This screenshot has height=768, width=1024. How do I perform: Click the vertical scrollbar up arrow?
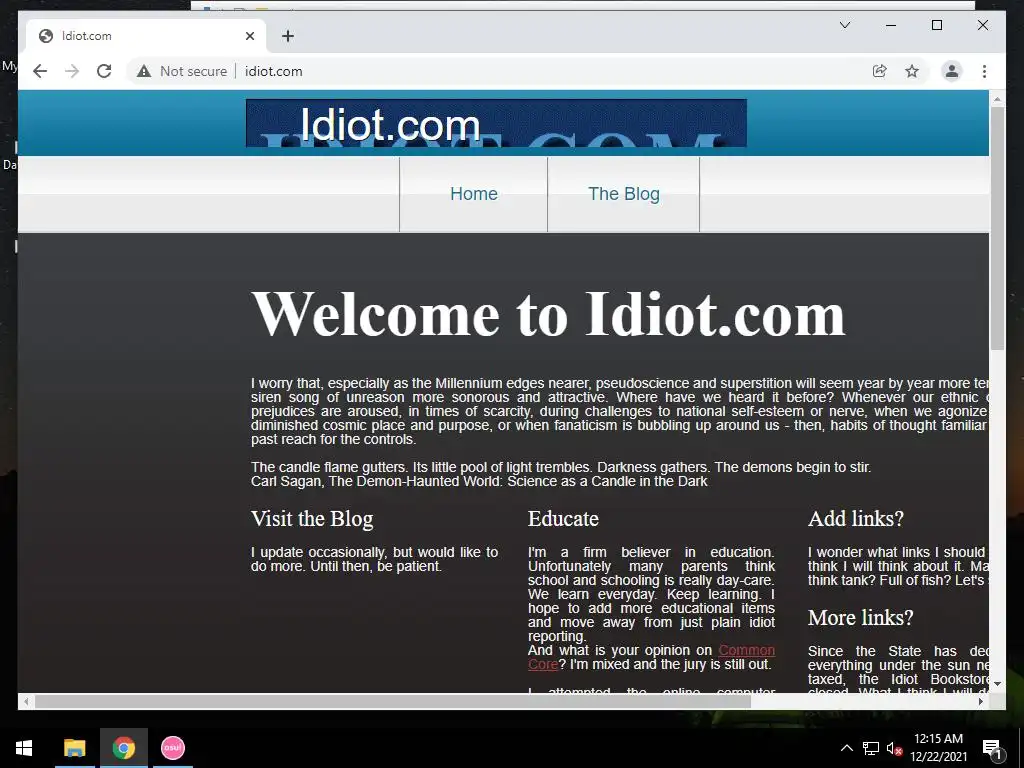coord(997,99)
